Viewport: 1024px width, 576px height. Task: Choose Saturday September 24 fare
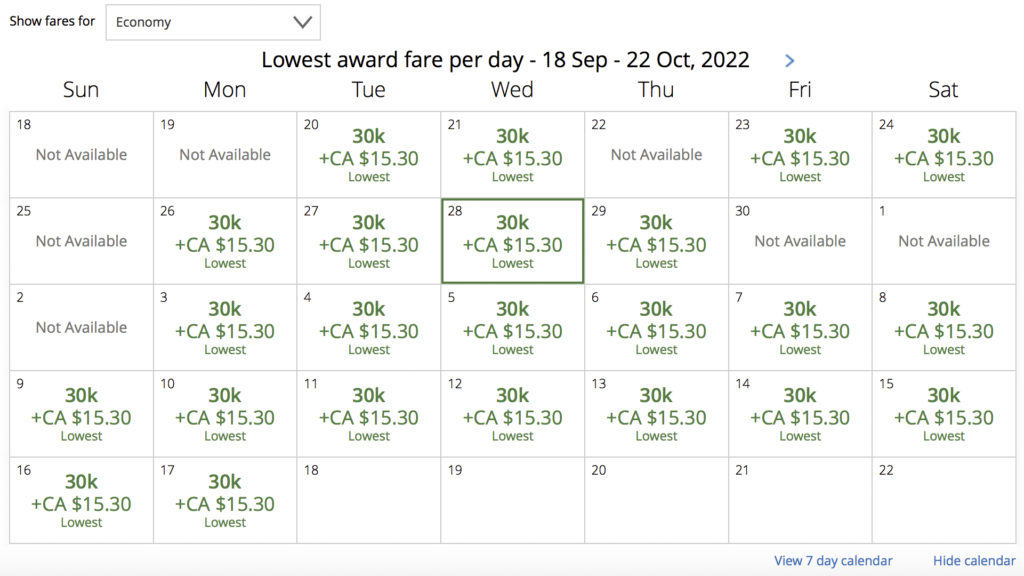coord(944,155)
